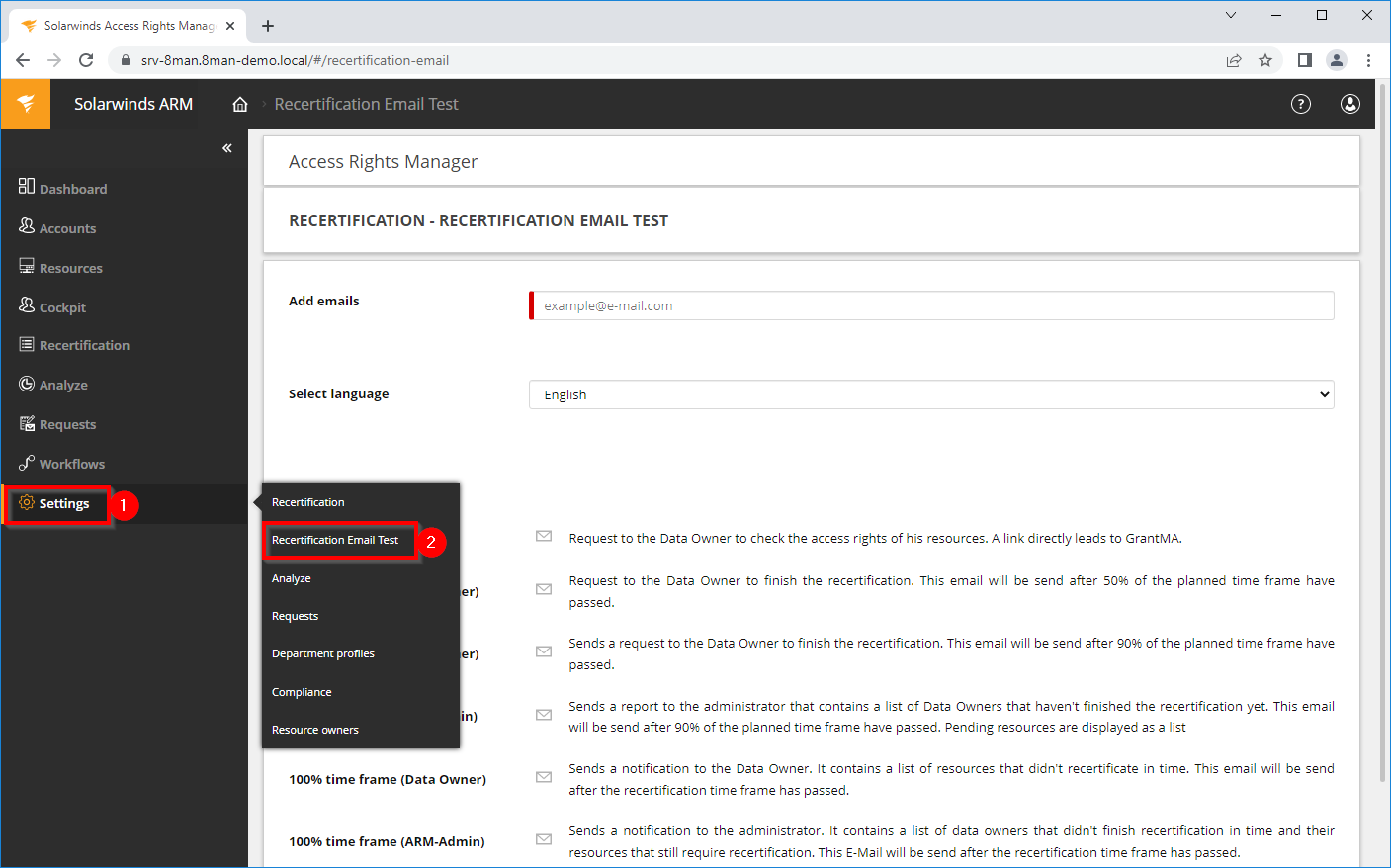
Task: Click envelope icon for 100% time frame (ARM-Admin)
Action: [x=544, y=840]
